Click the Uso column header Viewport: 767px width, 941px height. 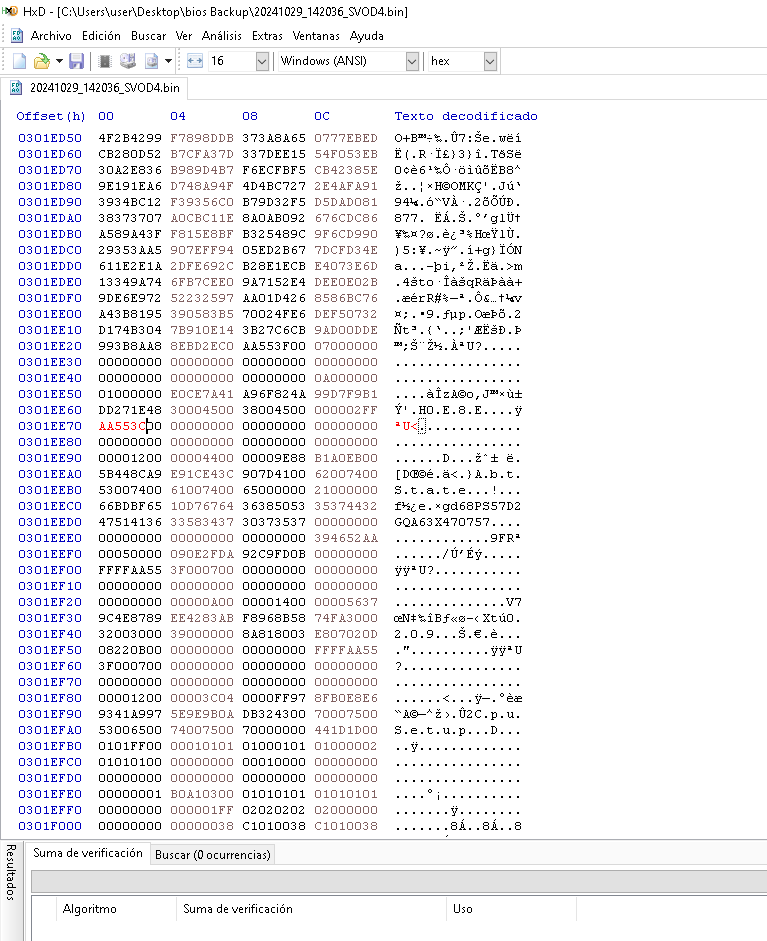point(463,909)
